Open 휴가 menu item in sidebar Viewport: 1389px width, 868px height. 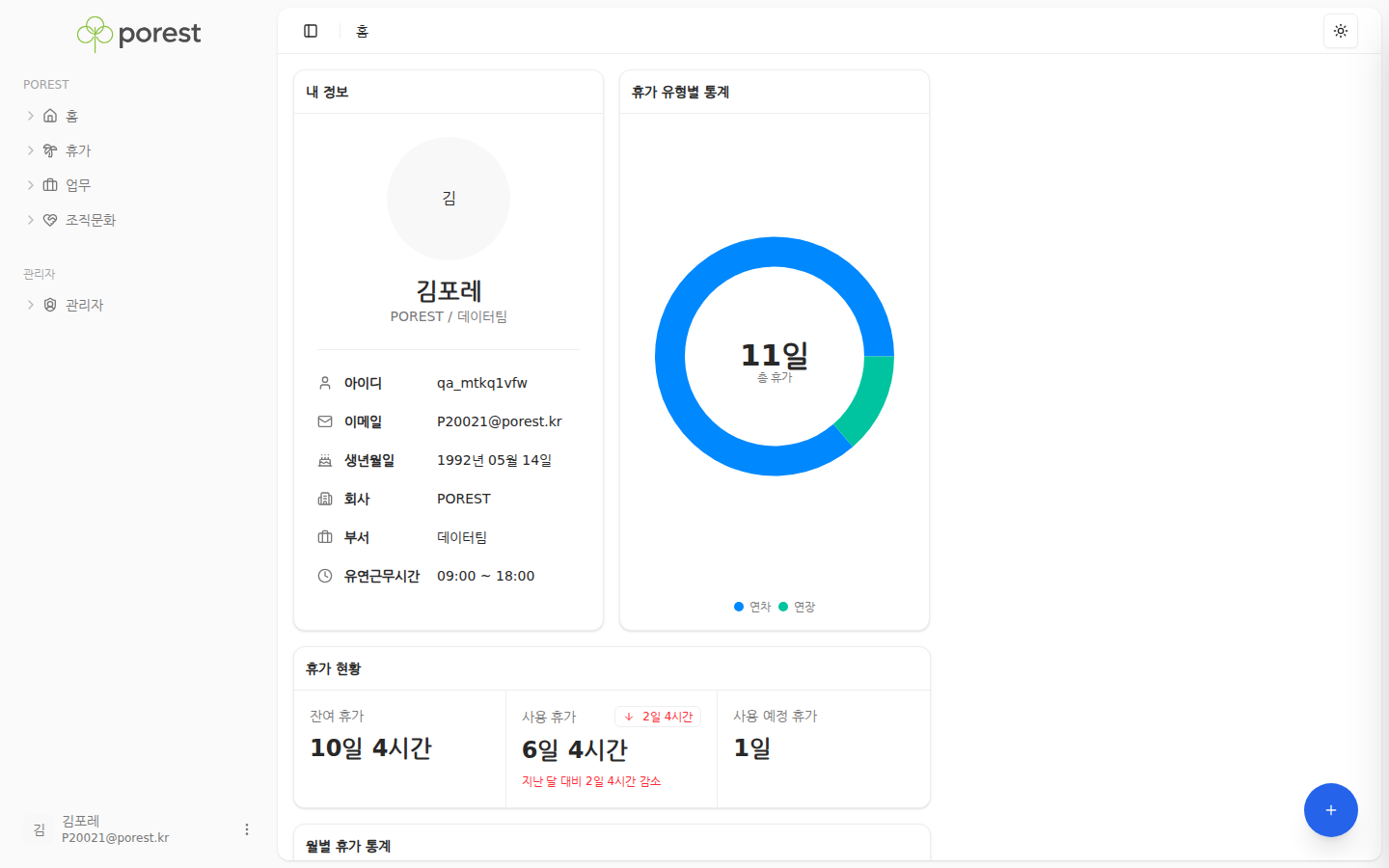click(x=139, y=150)
